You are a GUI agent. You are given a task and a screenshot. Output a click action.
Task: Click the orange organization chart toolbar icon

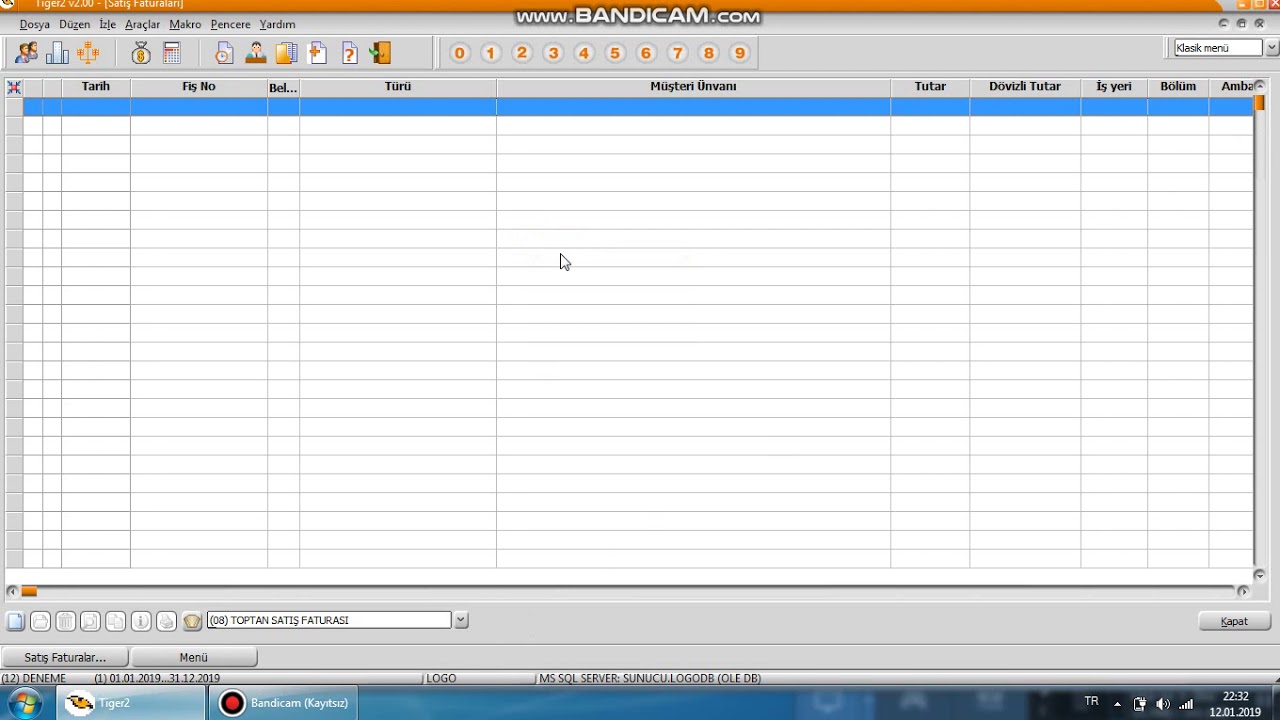coord(88,53)
